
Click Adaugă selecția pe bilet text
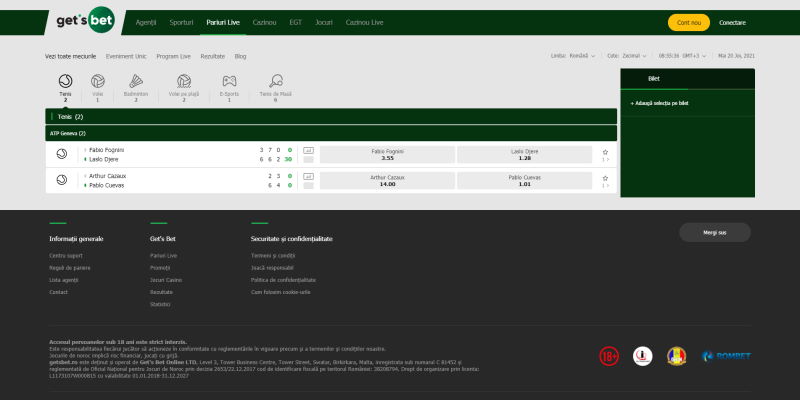(659, 103)
